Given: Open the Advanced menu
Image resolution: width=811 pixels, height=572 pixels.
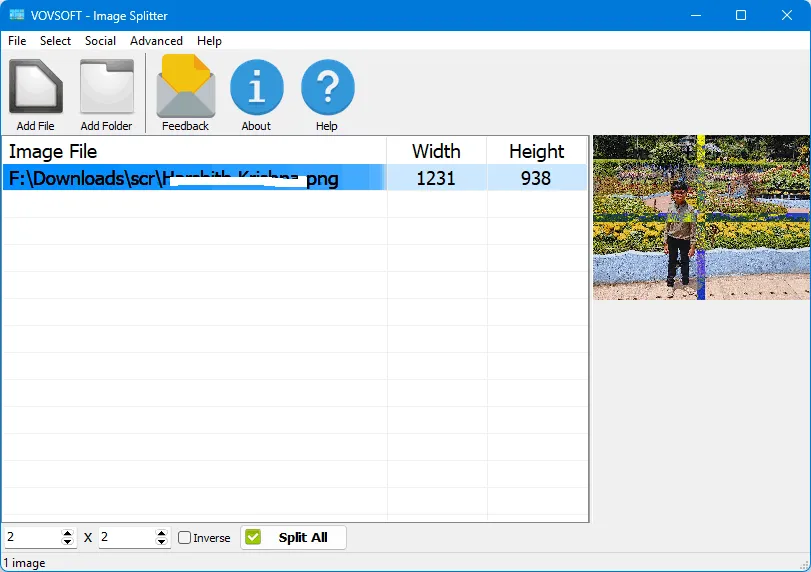Looking at the screenshot, I should tap(156, 41).
